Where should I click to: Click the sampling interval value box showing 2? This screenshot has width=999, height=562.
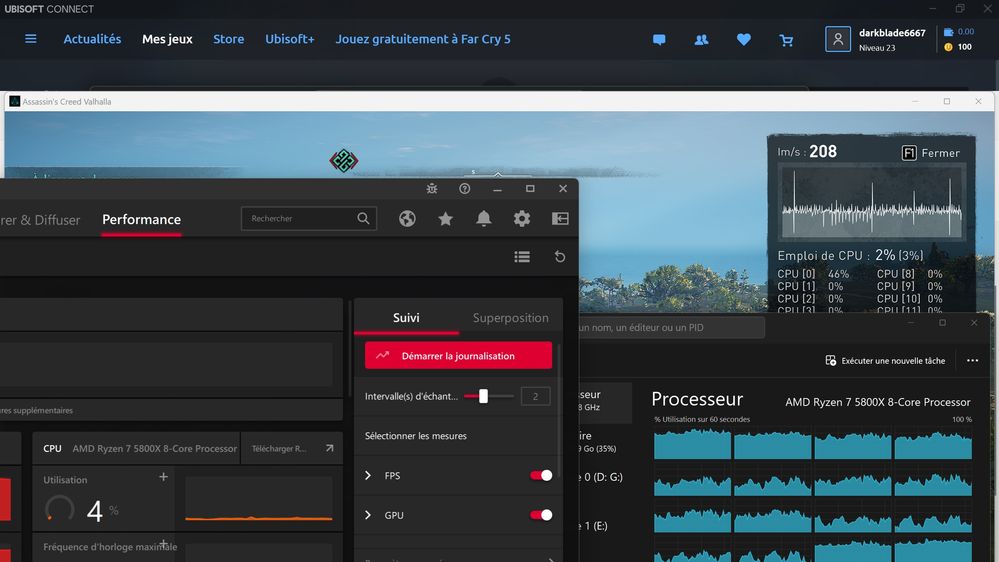tap(535, 396)
